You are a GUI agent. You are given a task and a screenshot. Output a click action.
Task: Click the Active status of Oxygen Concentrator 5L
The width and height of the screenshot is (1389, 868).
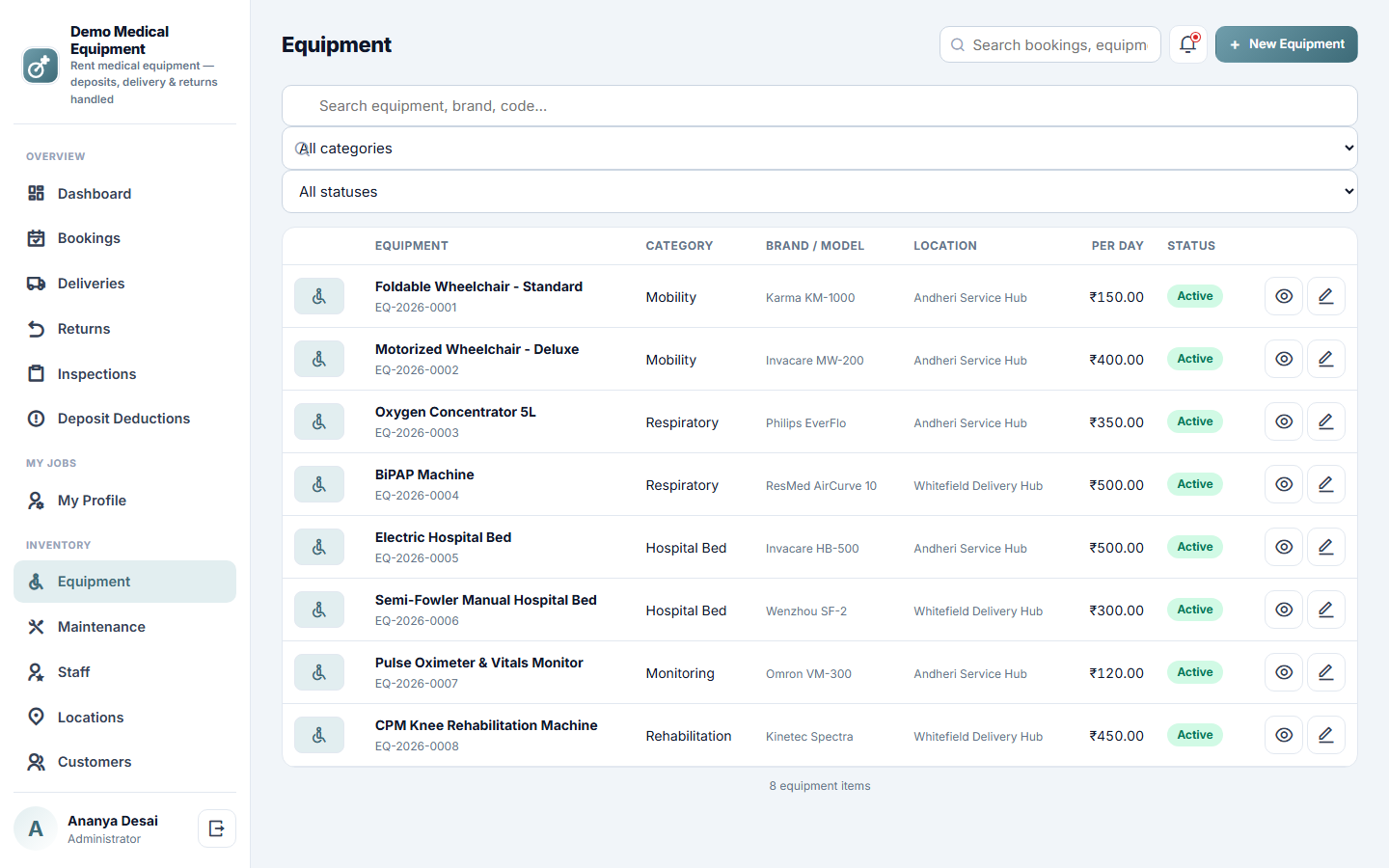click(1195, 421)
